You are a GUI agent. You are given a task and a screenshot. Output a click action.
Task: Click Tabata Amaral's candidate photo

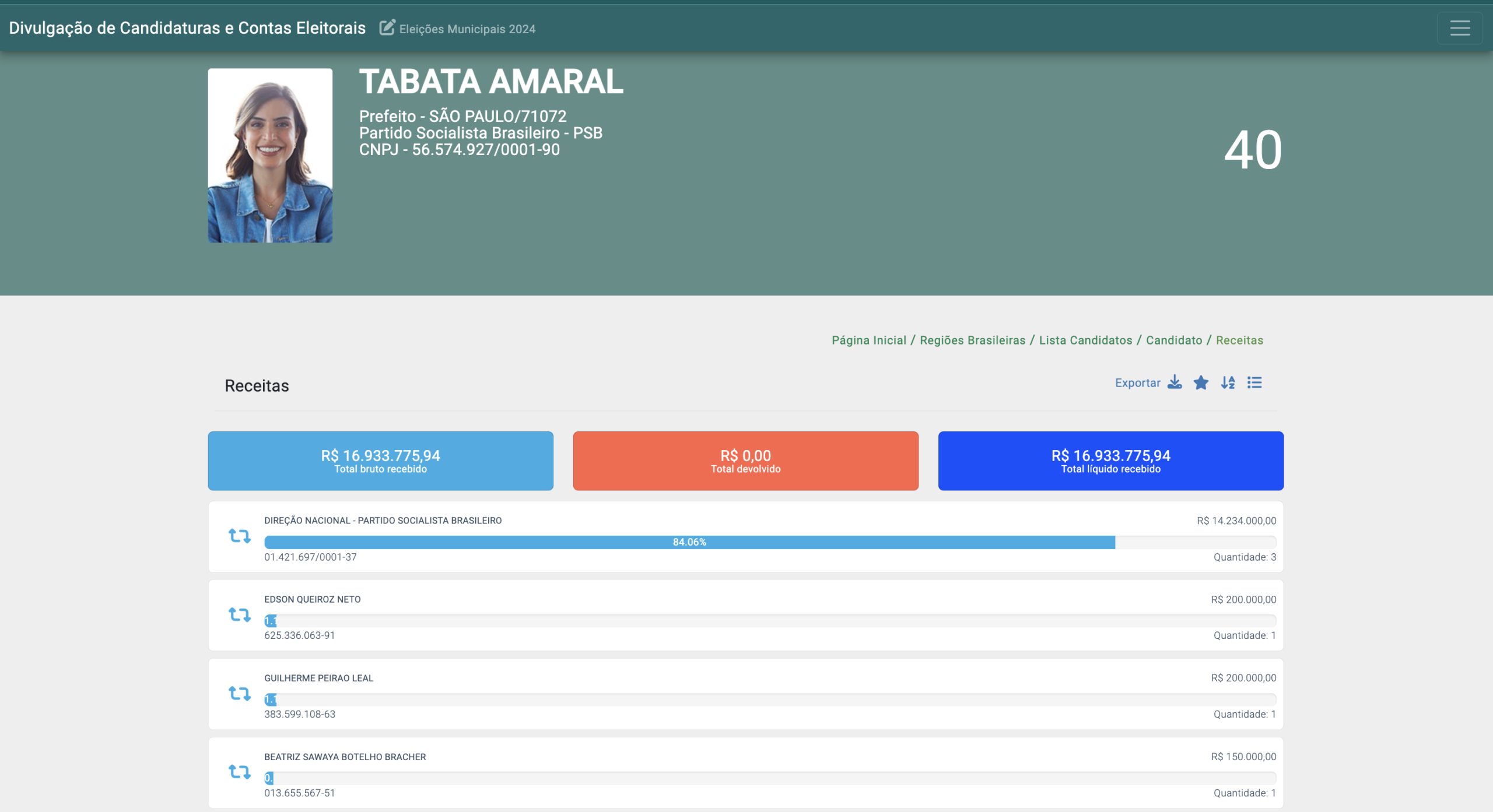tap(270, 155)
